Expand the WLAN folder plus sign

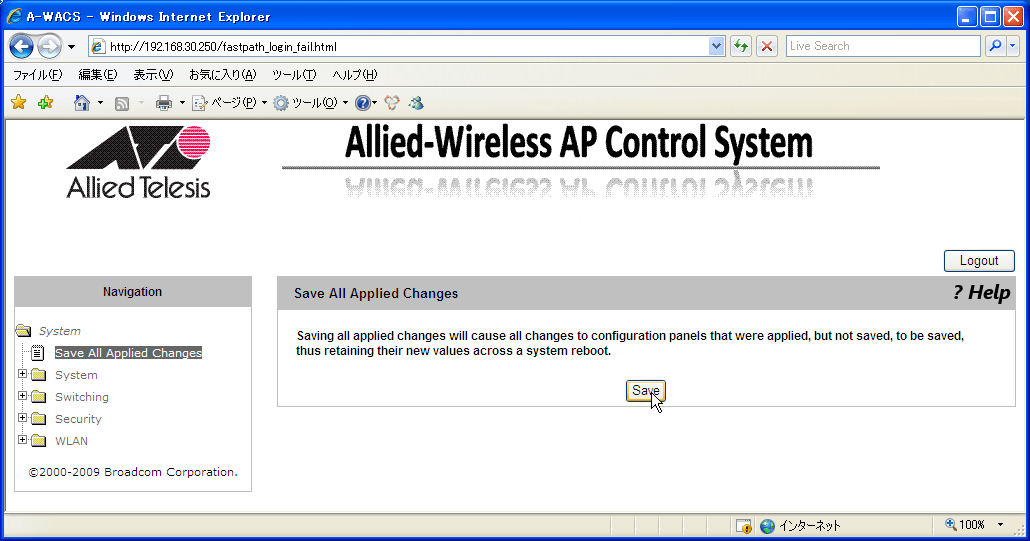tap(22, 440)
